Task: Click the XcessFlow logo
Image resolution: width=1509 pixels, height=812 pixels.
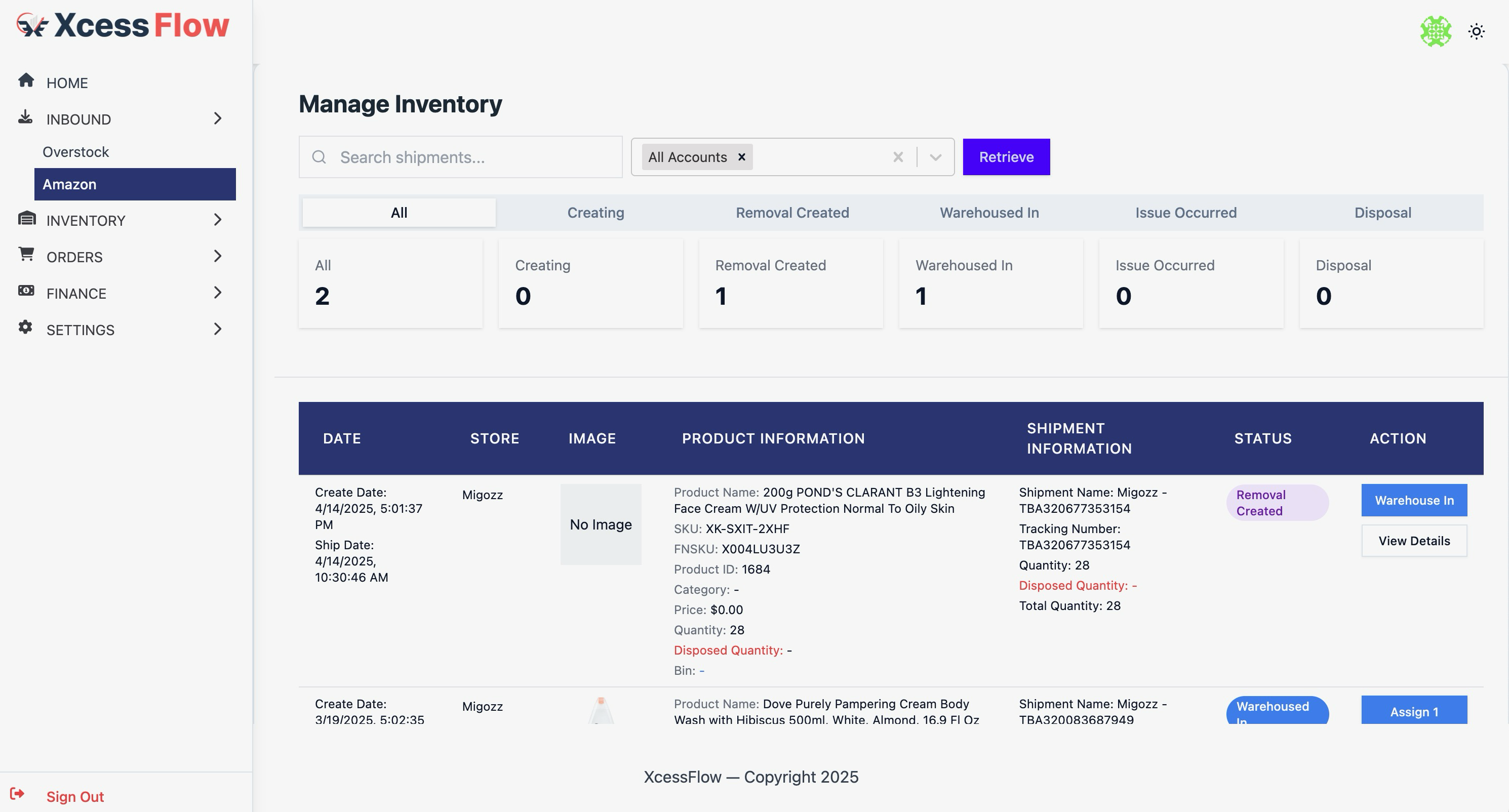Action: (123, 25)
